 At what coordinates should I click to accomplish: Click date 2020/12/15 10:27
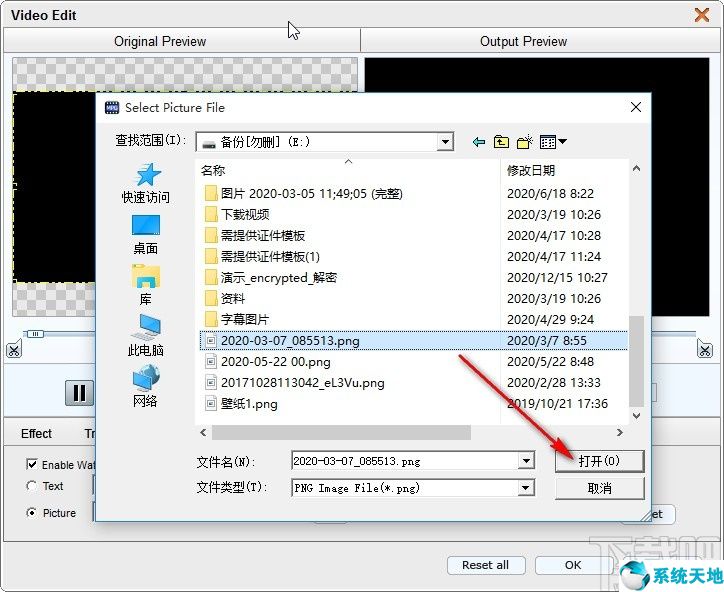coord(557,278)
